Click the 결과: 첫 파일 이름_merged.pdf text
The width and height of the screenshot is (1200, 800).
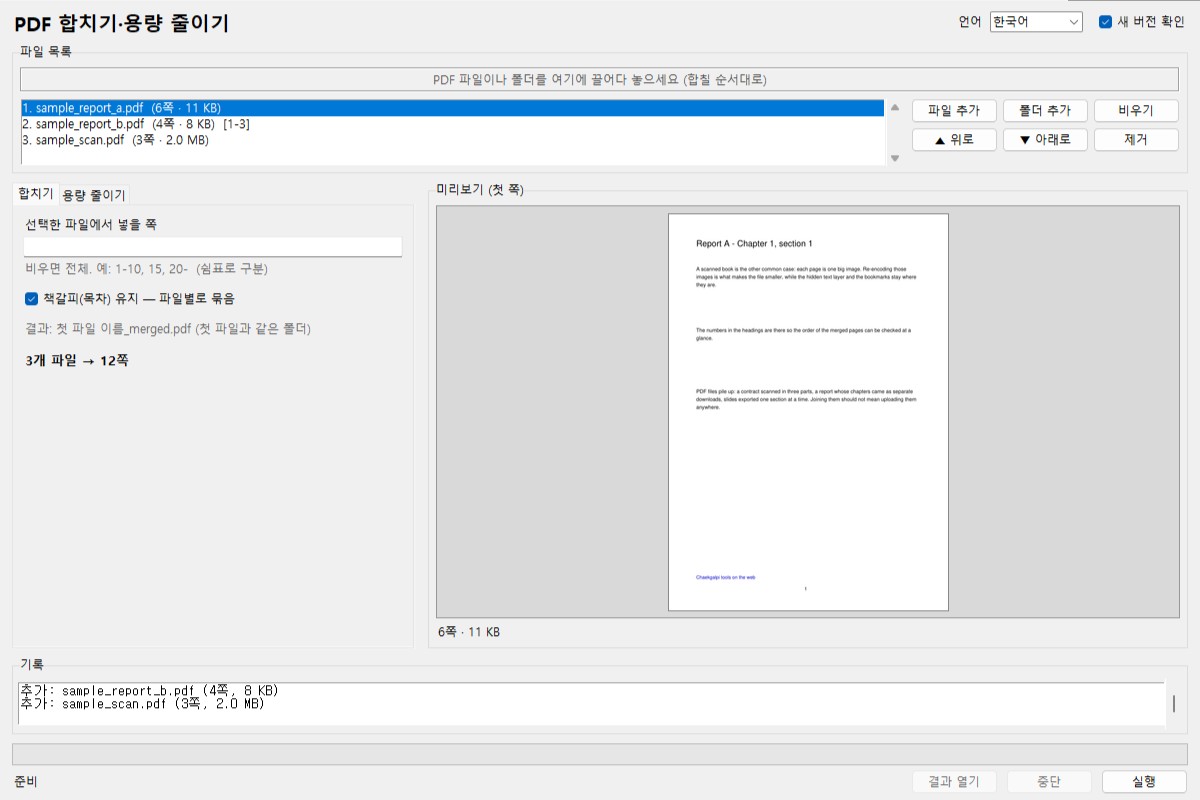point(168,329)
